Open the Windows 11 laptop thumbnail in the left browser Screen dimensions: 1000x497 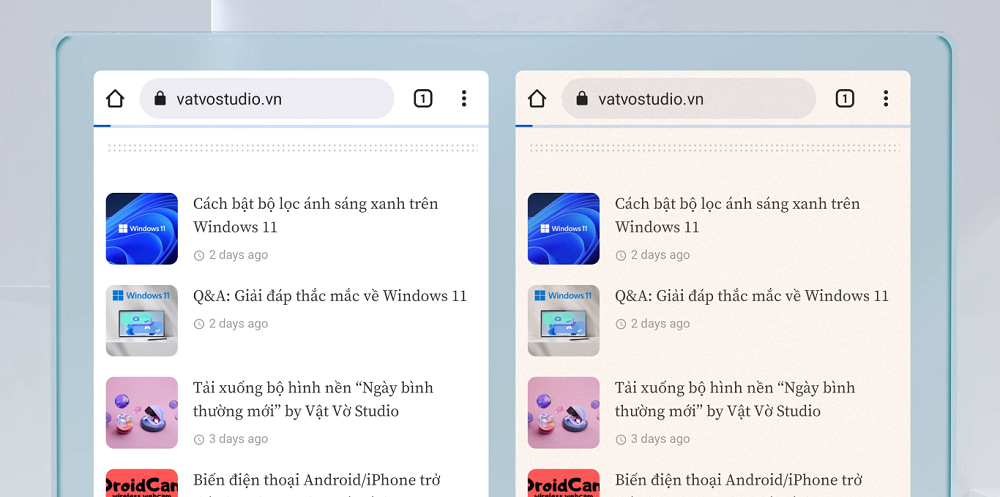pyautogui.click(x=142, y=320)
